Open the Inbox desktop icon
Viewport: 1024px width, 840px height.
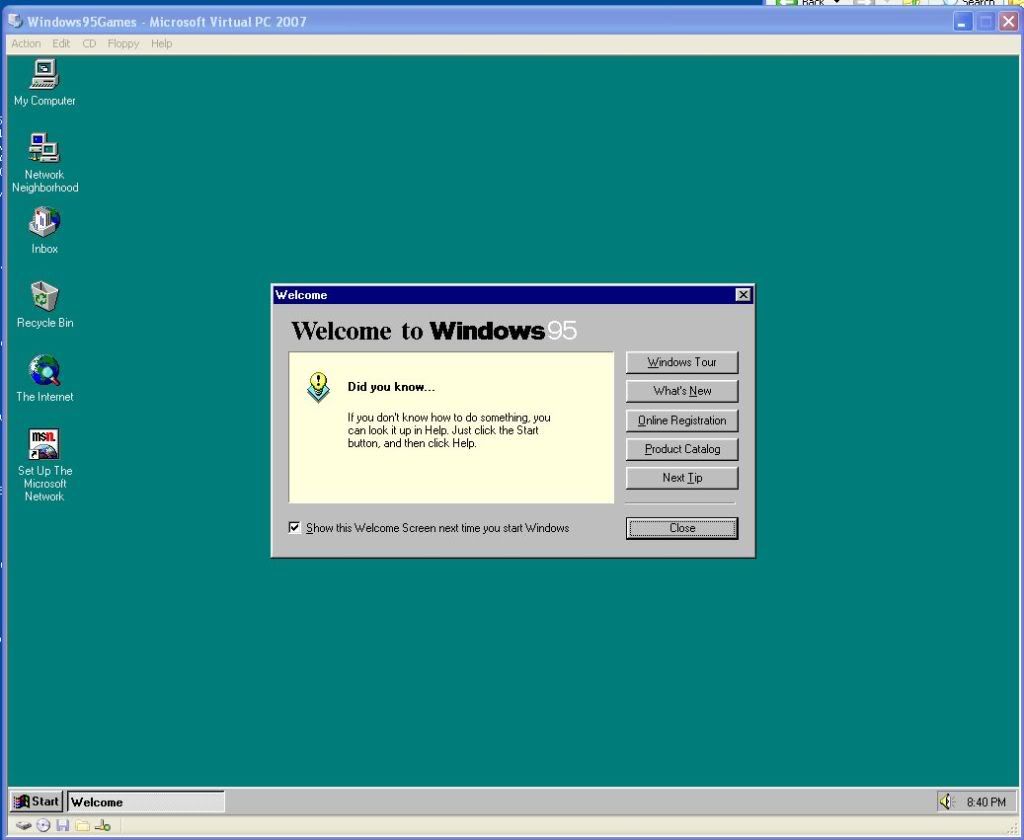(x=44, y=223)
